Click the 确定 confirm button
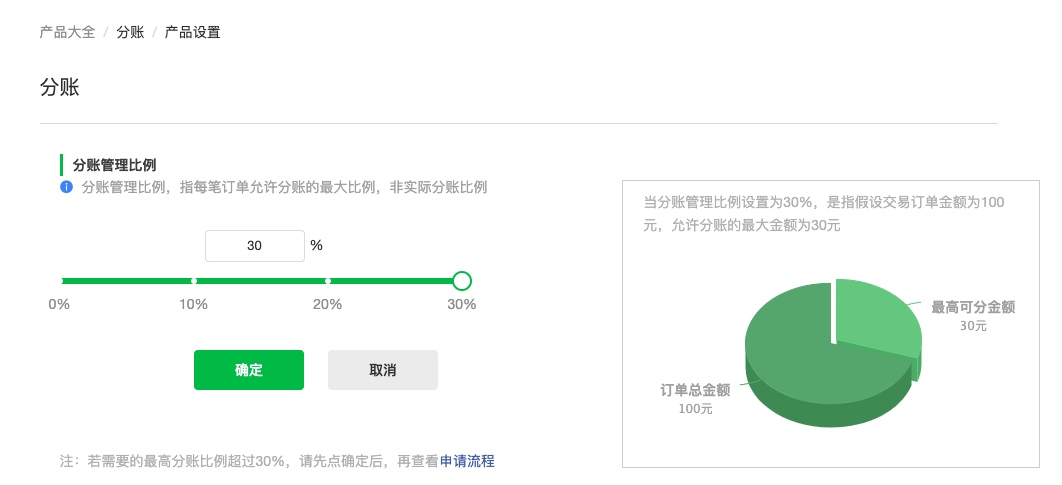 (249, 370)
